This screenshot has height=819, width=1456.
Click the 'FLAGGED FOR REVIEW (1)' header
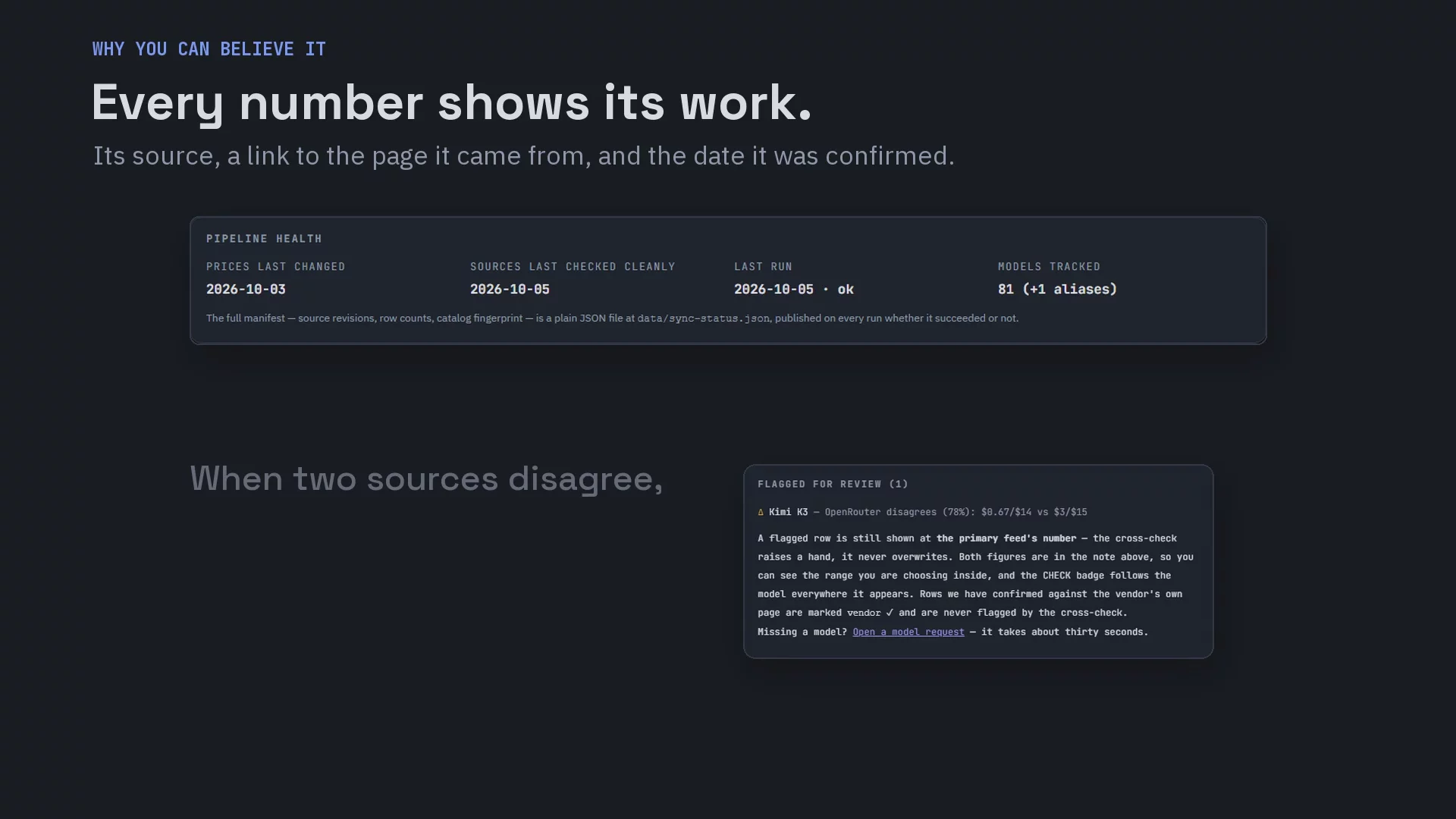[833, 484]
